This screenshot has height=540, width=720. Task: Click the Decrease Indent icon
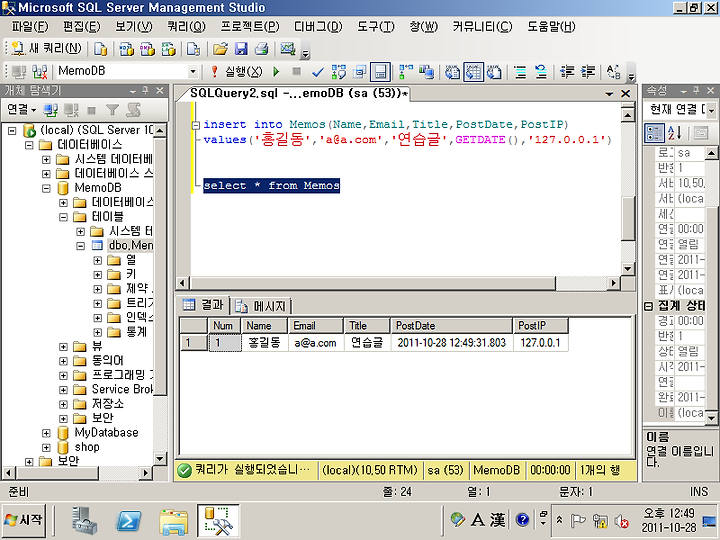568,72
